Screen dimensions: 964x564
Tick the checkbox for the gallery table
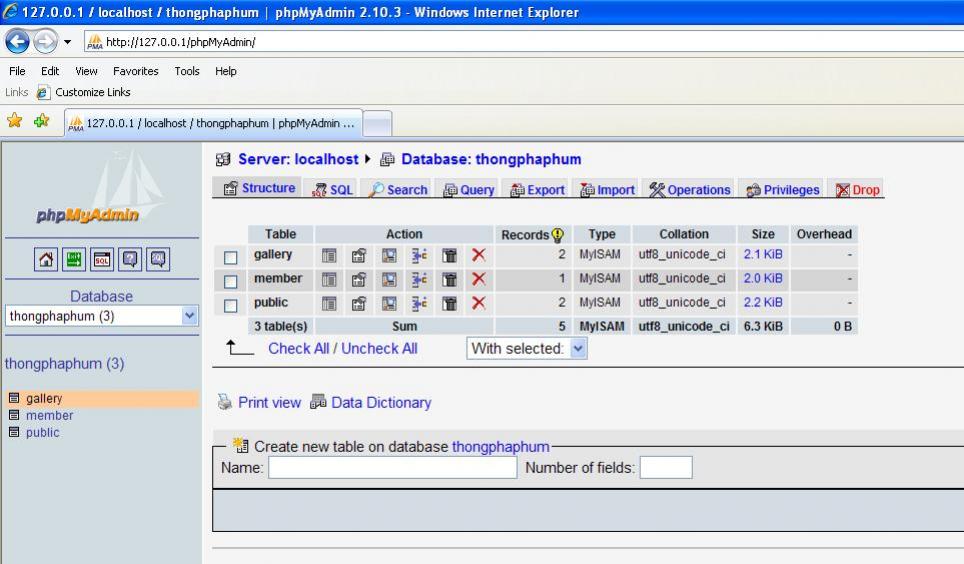[230, 257]
